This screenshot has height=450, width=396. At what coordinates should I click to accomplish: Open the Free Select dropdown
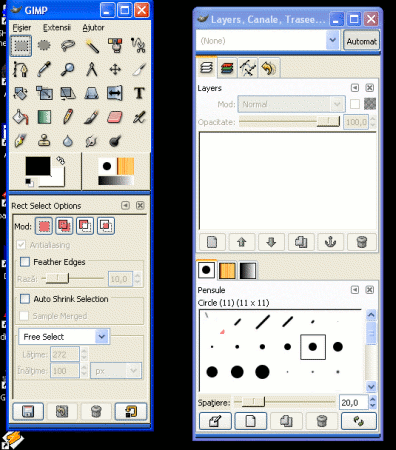[64, 337]
